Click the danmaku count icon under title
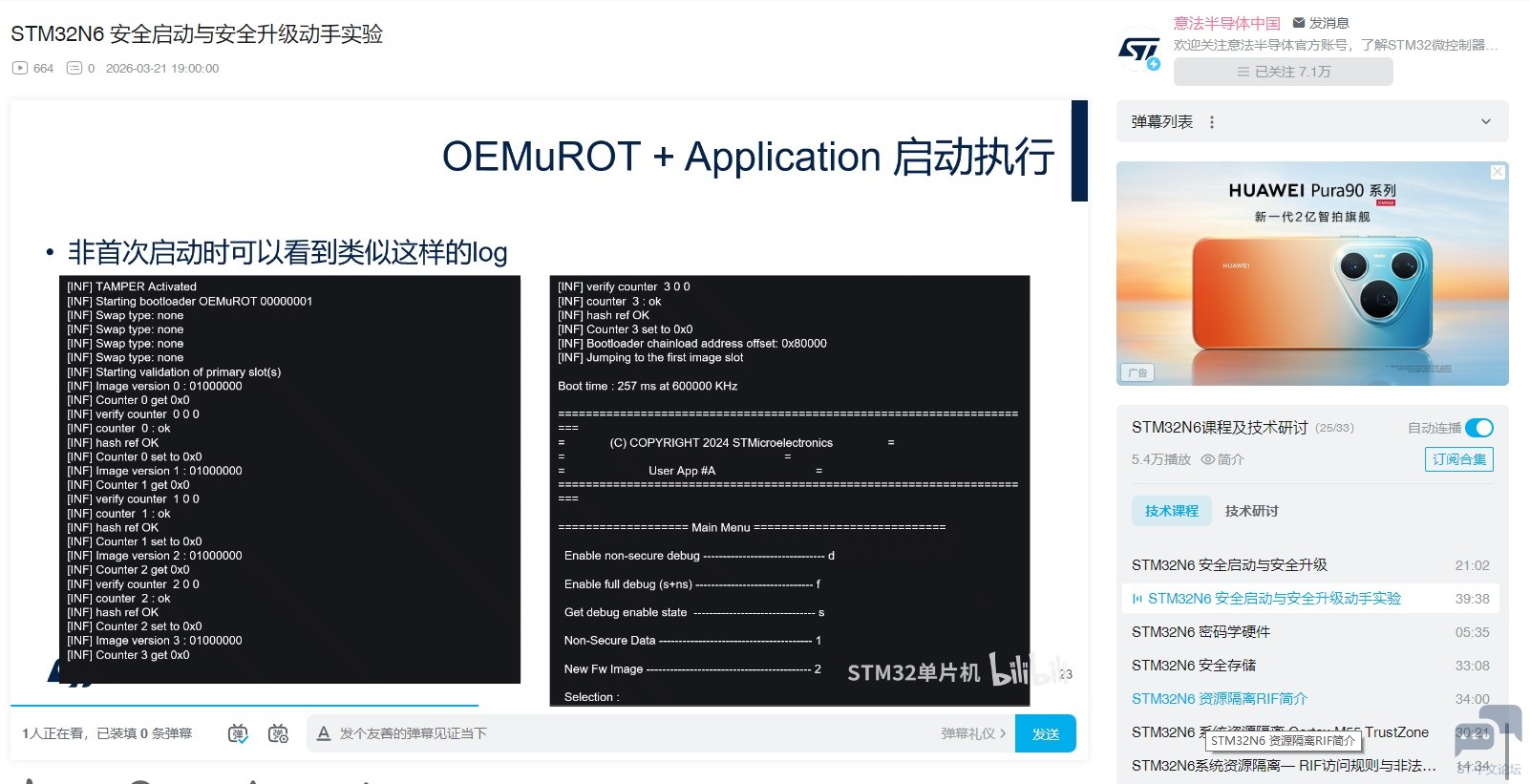 74,69
